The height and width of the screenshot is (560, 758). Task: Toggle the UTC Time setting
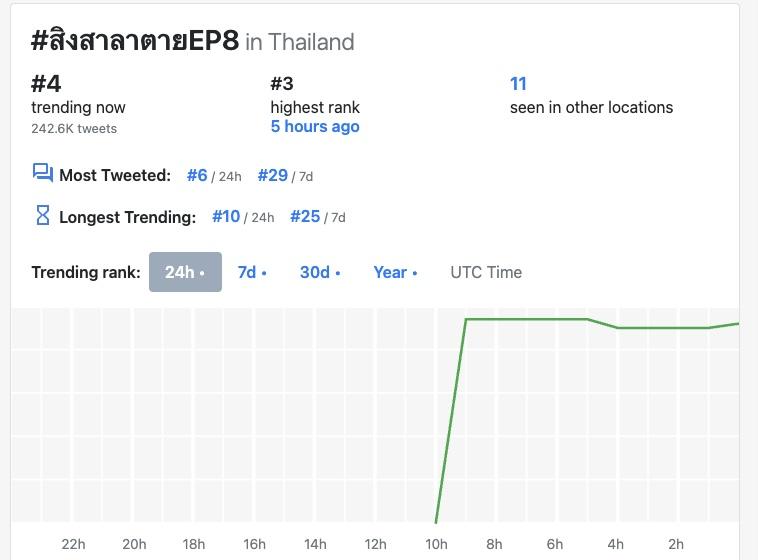point(486,272)
